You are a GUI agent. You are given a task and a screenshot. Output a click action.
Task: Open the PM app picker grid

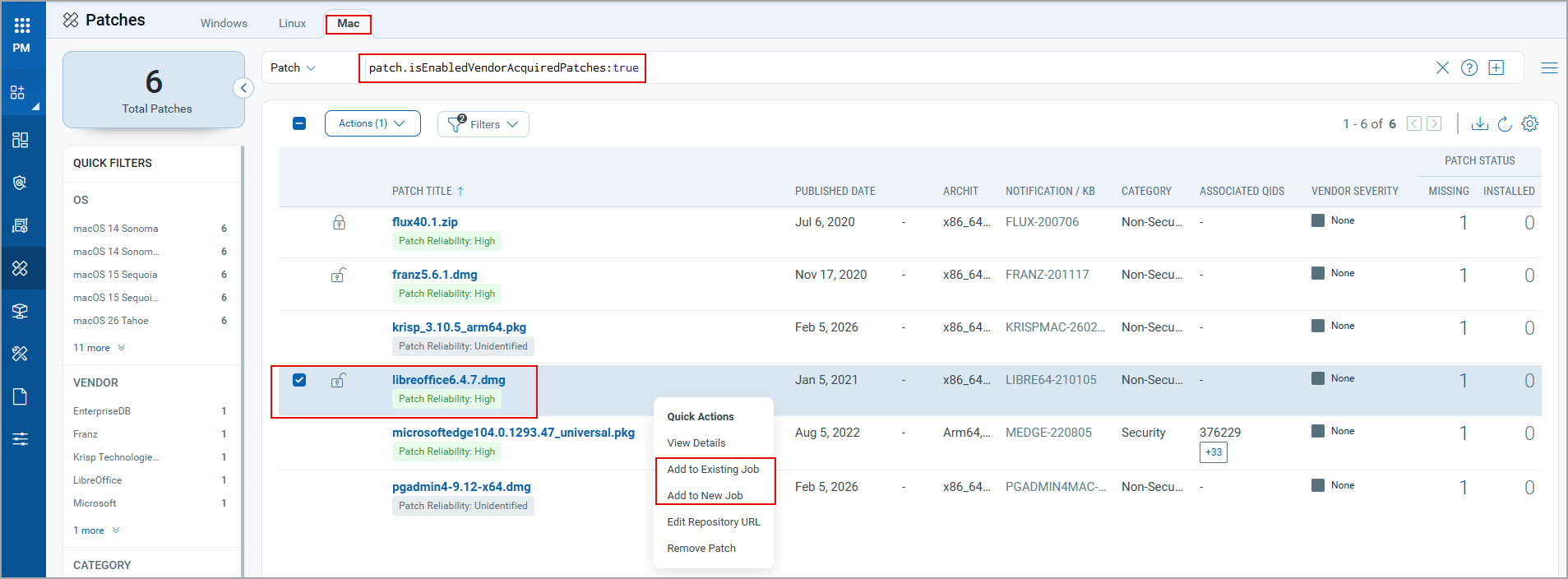pyautogui.click(x=21, y=26)
